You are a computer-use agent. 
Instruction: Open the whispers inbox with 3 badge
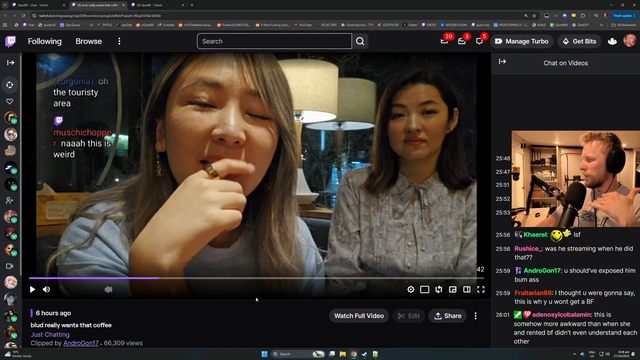pos(462,41)
